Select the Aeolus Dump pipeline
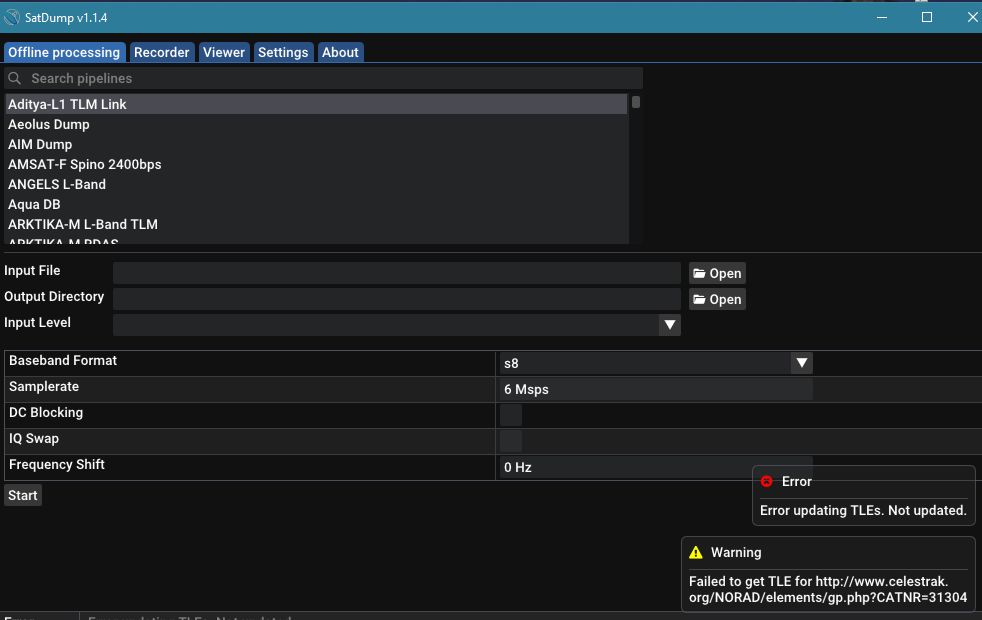The width and height of the screenshot is (982, 620). click(x=316, y=124)
